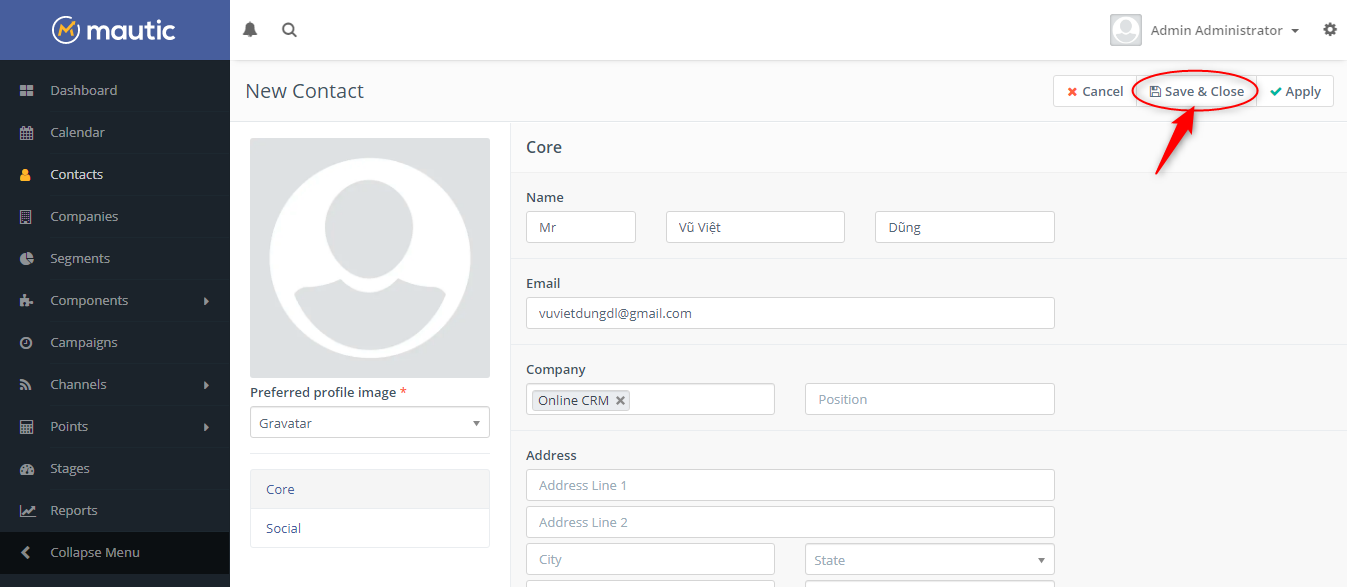Switch to the Social tab
This screenshot has width=1347, height=587.
click(284, 528)
